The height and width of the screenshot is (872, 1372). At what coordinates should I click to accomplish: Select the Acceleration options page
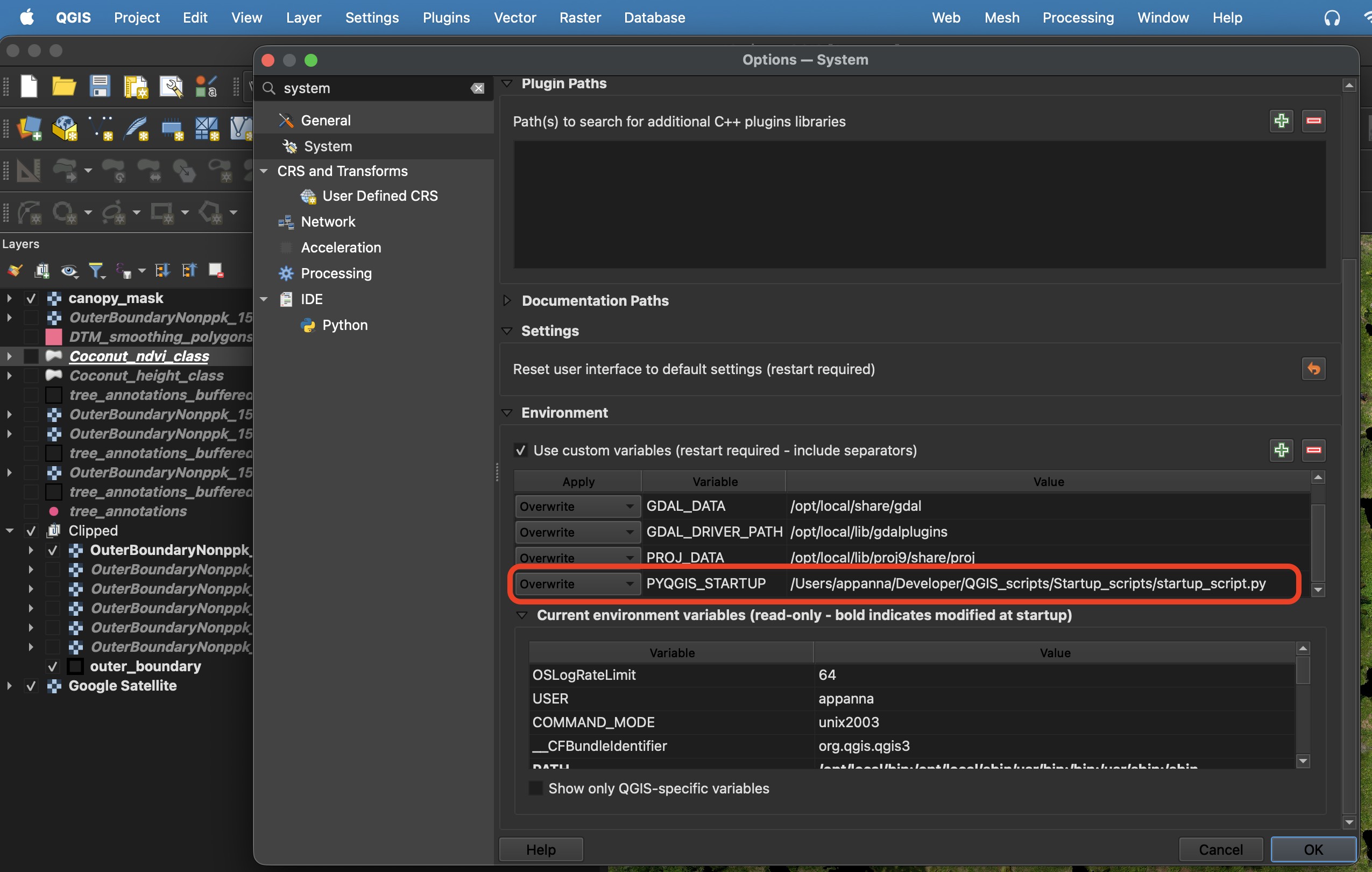point(341,248)
